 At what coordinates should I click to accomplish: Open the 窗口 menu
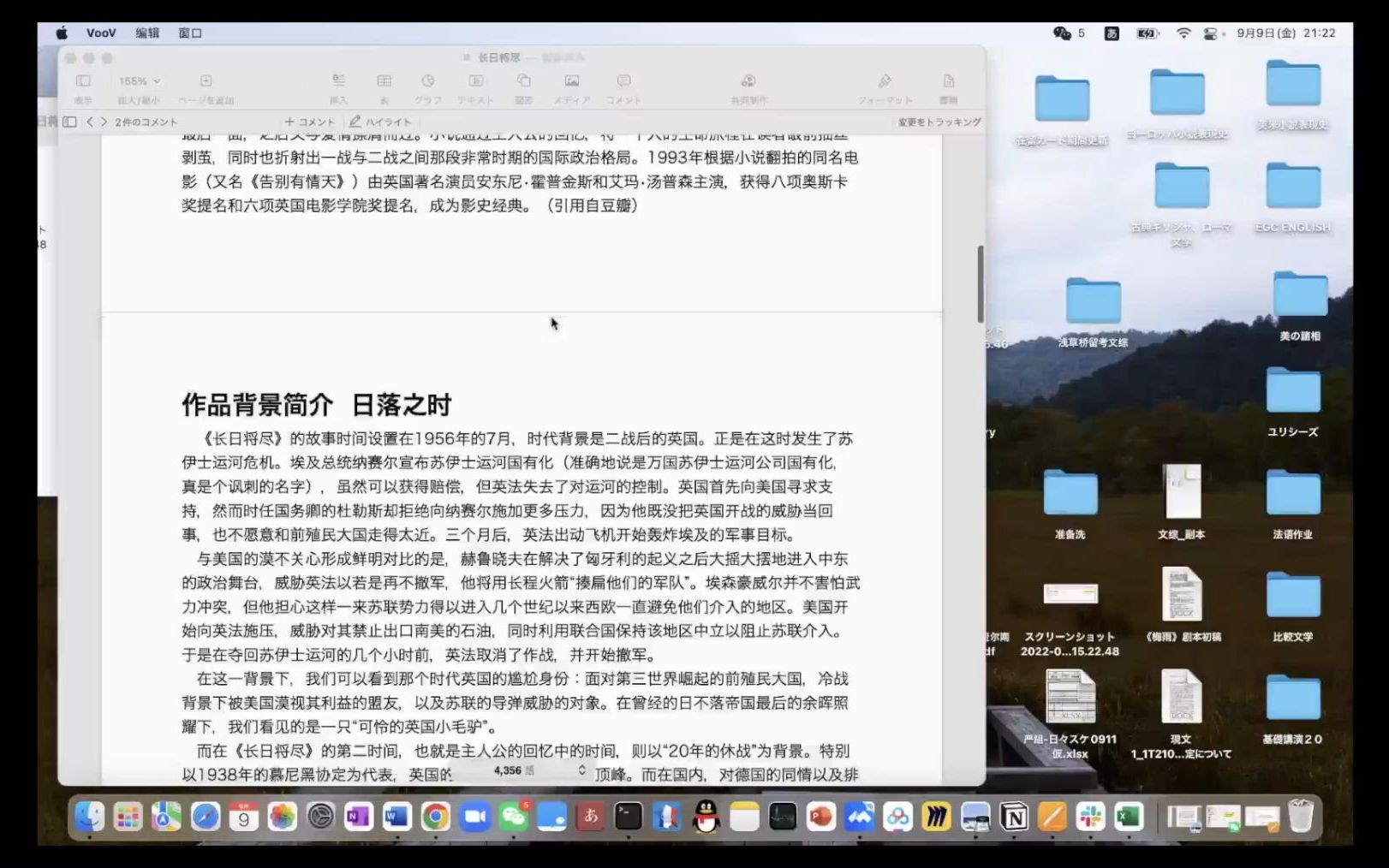[190, 33]
